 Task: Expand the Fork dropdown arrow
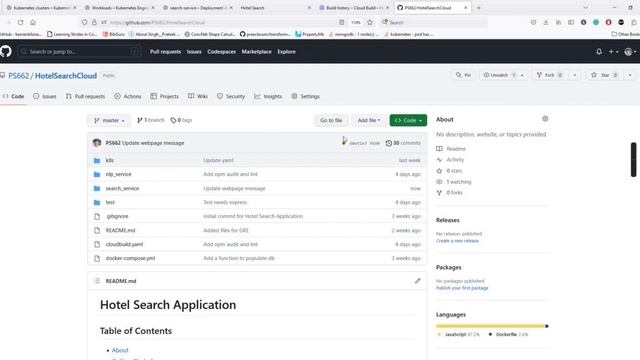click(x=575, y=75)
